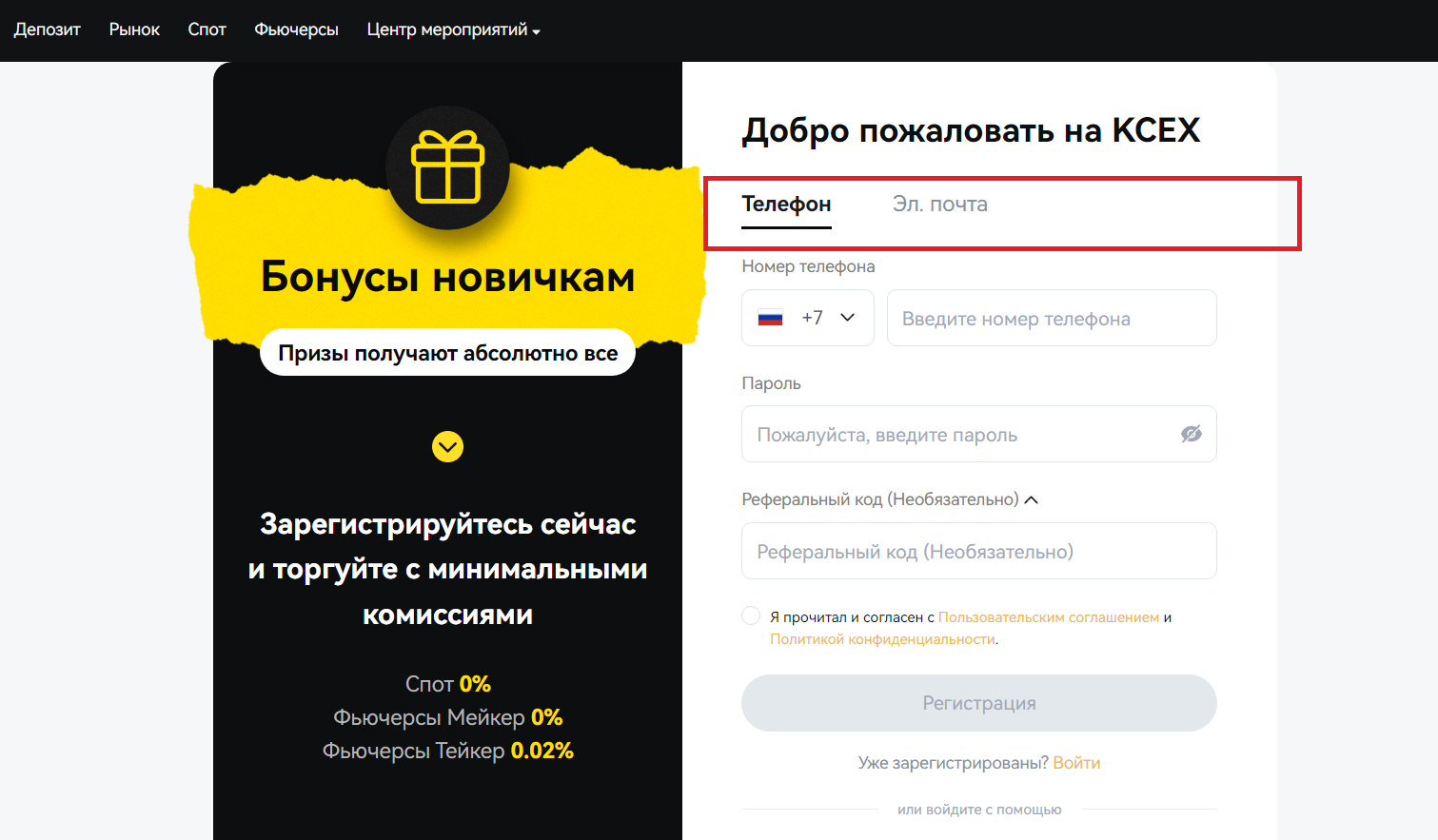Click the Войти login link
Screen dimensions: 1438x840
[1076, 763]
